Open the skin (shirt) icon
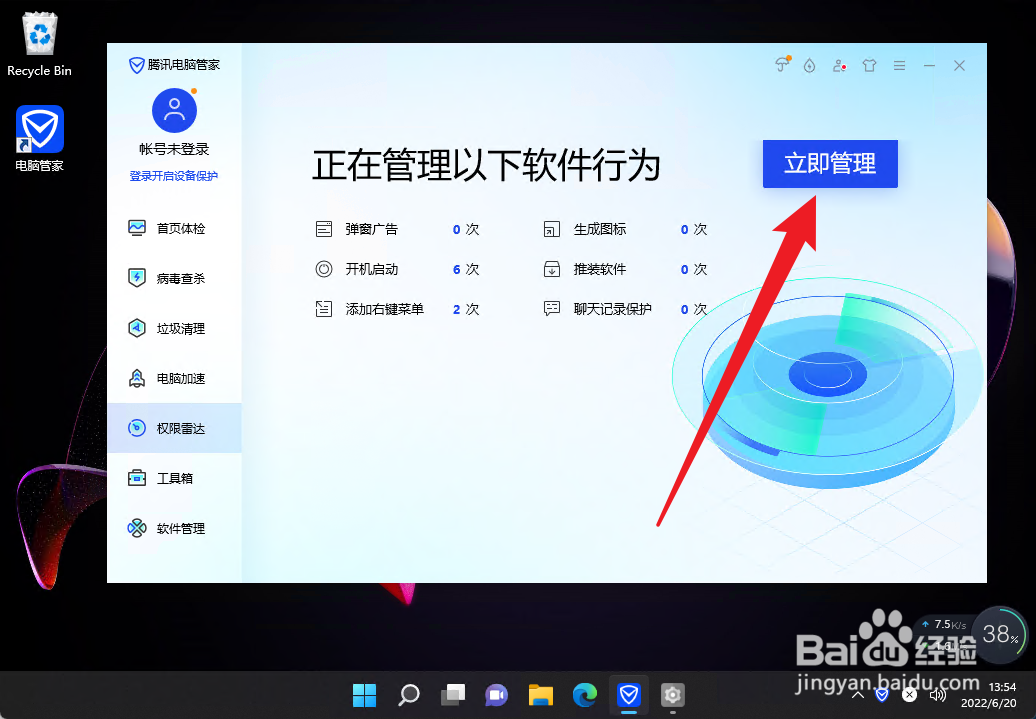Image resolution: width=1036 pixels, height=719 pixels. click(x=869, y=65)
